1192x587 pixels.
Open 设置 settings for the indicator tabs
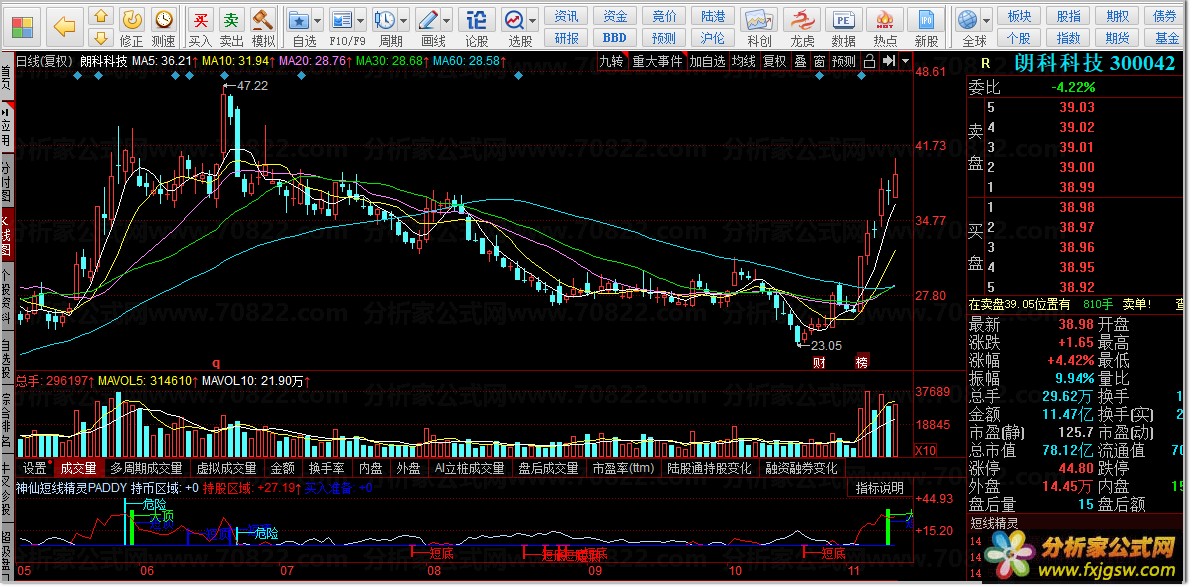[x=35, y=468]
